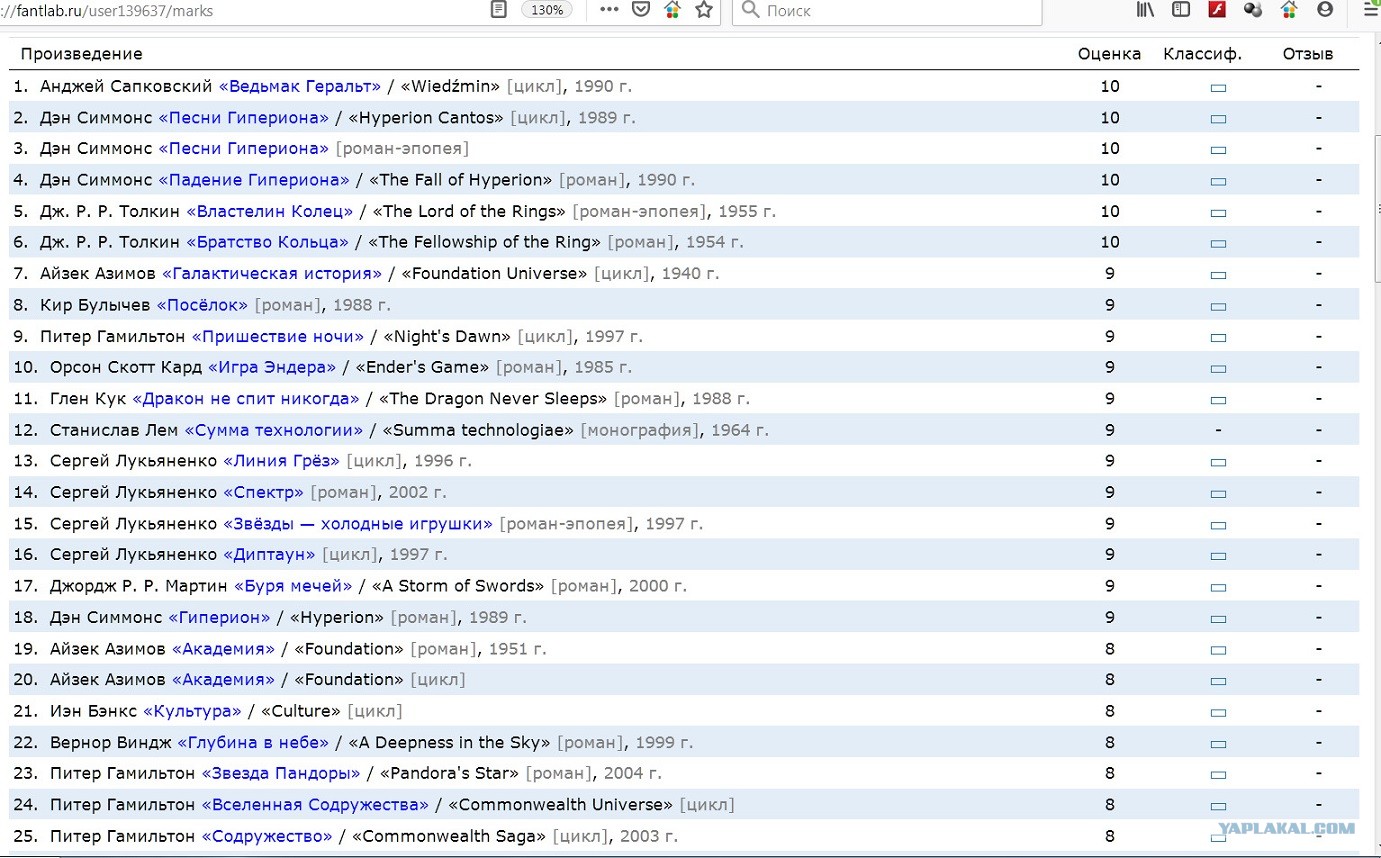Image resolution: width=1381 pixels, height=858 pixels.
Task: Toggle reader view icon in address bar
Action: [499, 10]
